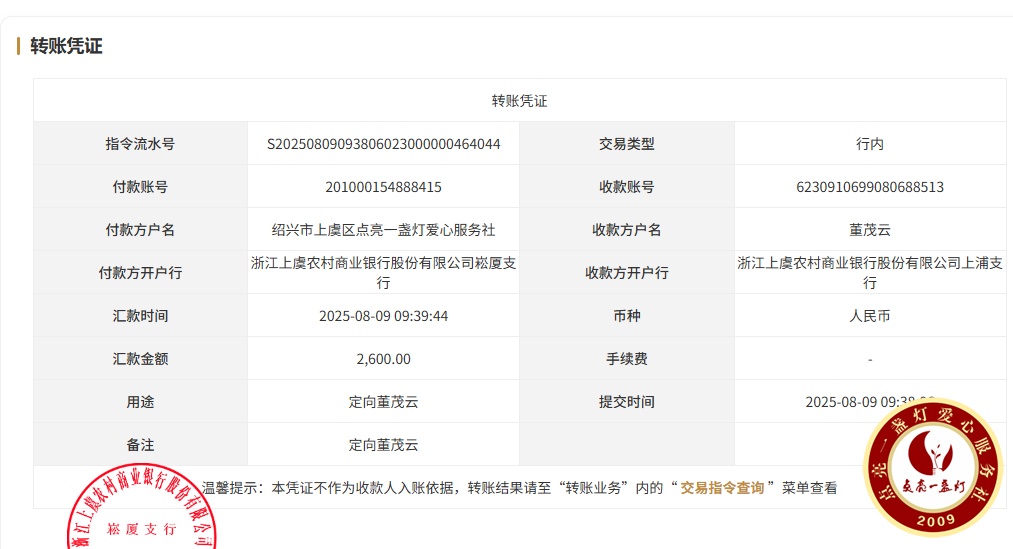Screen dimensions: 1013x549
Task: Select 定向董茂云 in the 备注 row
Action: [384, 445]
